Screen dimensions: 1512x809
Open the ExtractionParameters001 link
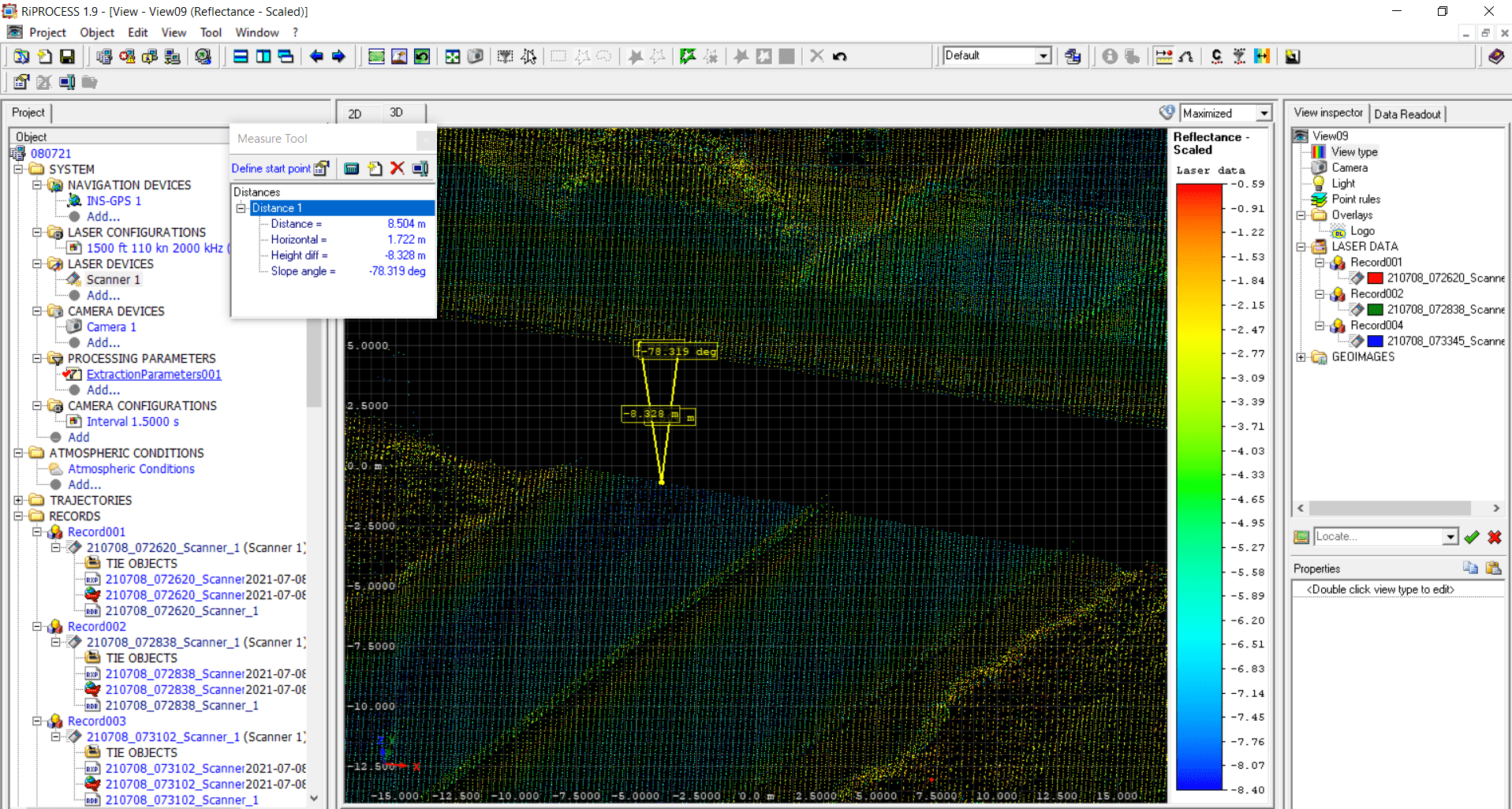coord(154,375)
